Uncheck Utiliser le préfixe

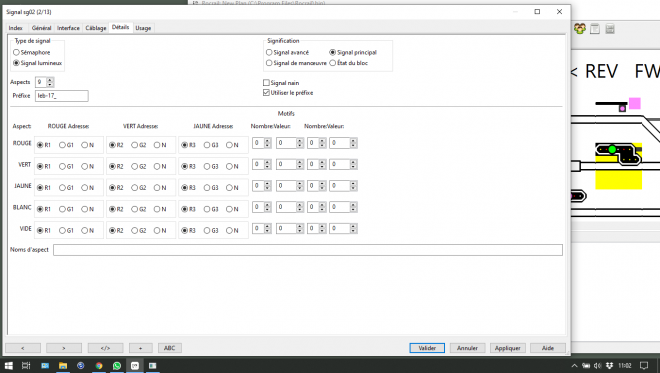(x=266, y=93)
